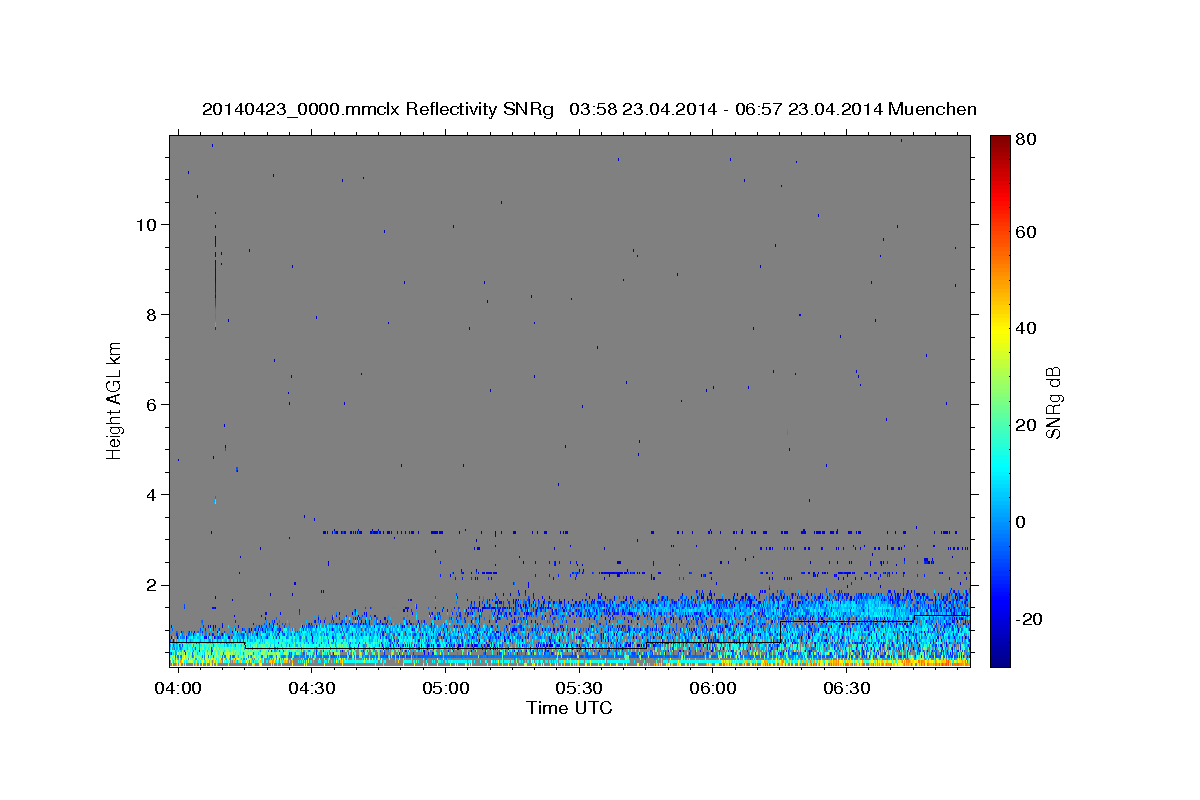Viewport: 1200px width, 800px height.
Task: Click the height tick label 8
Action: click(x=151, y=314)
